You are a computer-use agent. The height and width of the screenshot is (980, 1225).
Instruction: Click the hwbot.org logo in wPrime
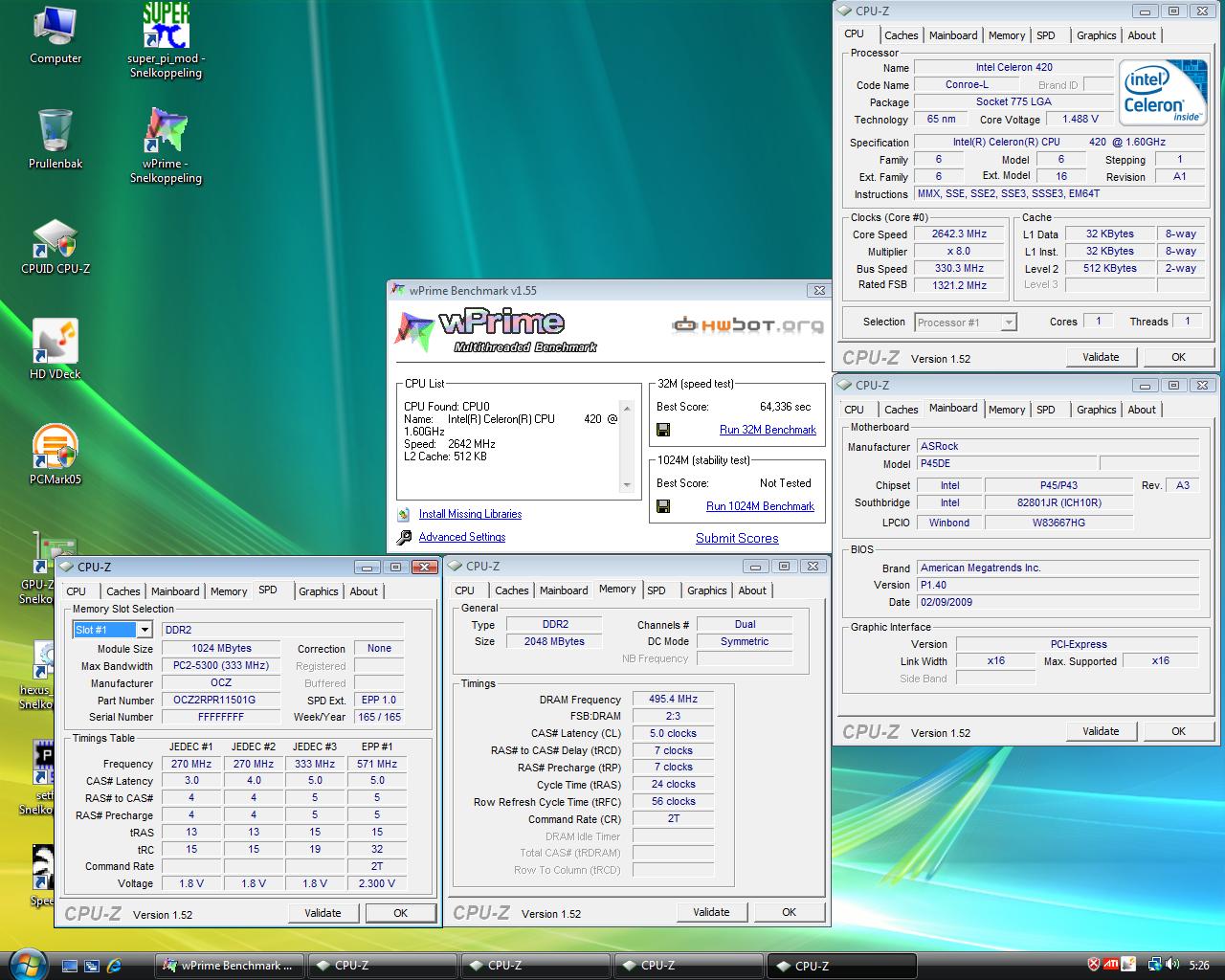747,325
